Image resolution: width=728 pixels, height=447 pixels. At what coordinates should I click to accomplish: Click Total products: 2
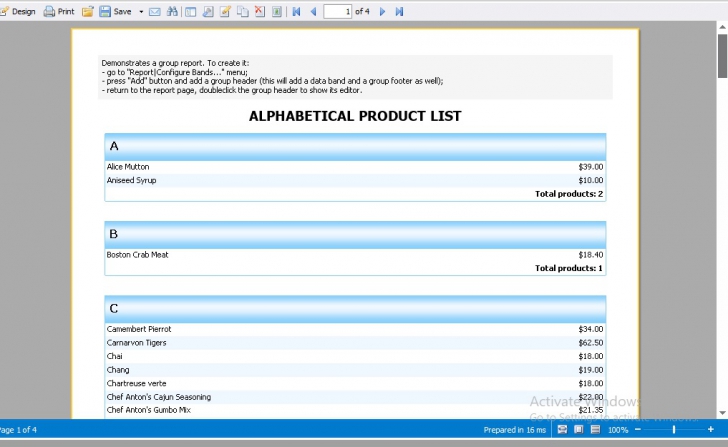click(569, 194)
